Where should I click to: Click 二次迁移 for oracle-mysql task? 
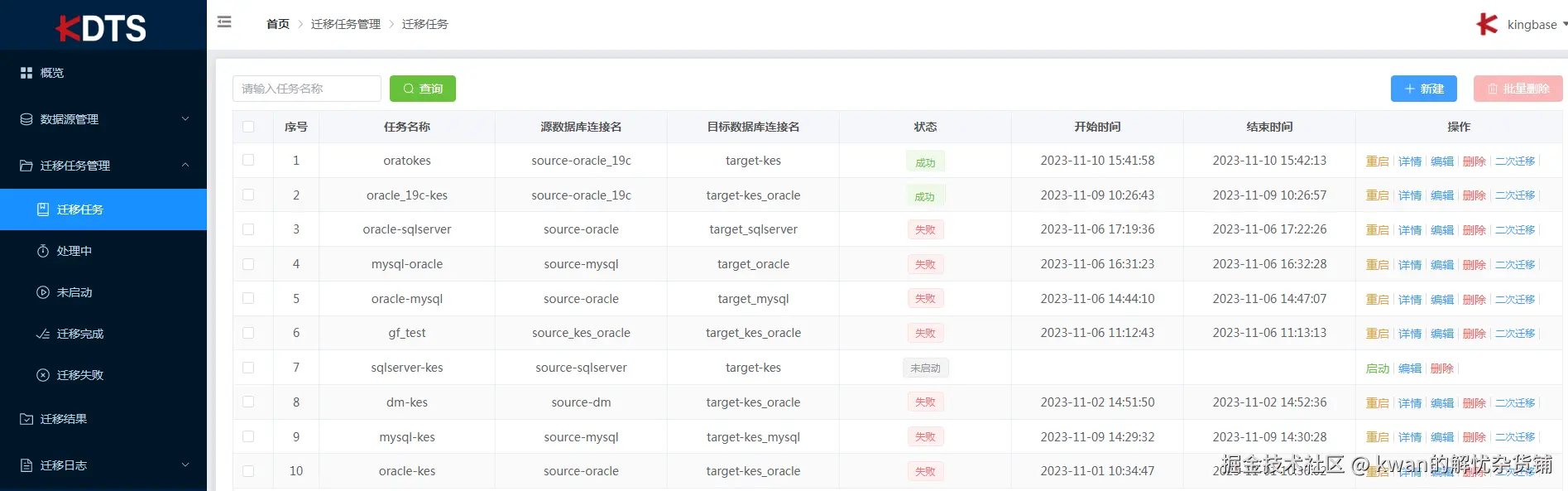[x=1515, y=300]
